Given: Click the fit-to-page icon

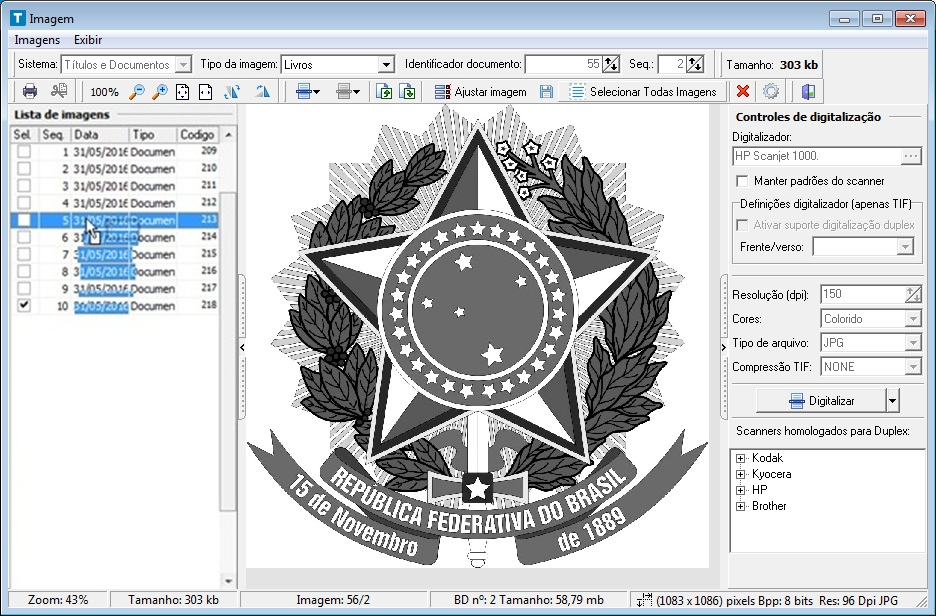Looking at the screenshot, I should coord(183,92).
